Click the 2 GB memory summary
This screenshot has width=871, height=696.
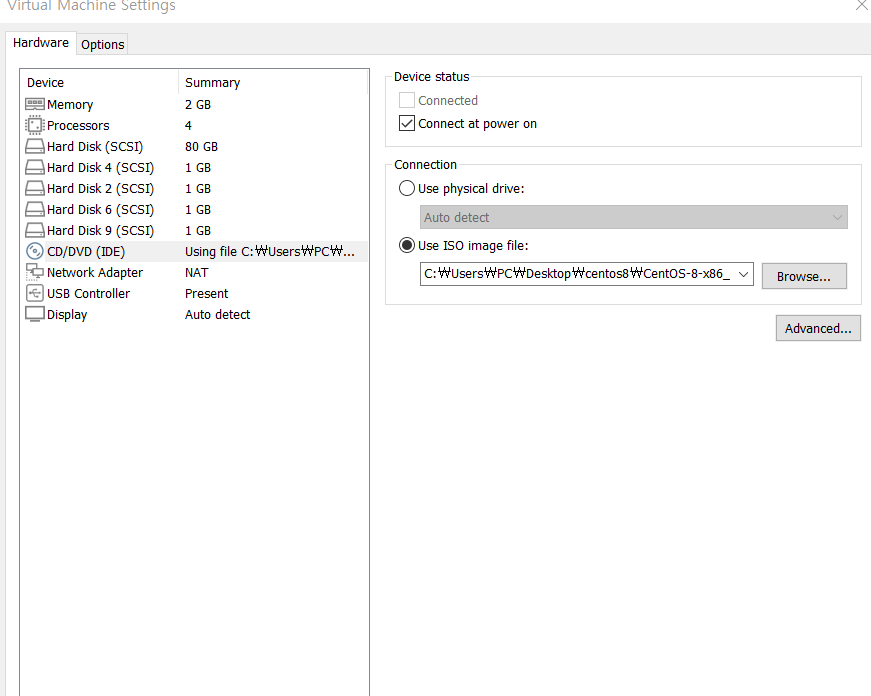tap(198, 104)
